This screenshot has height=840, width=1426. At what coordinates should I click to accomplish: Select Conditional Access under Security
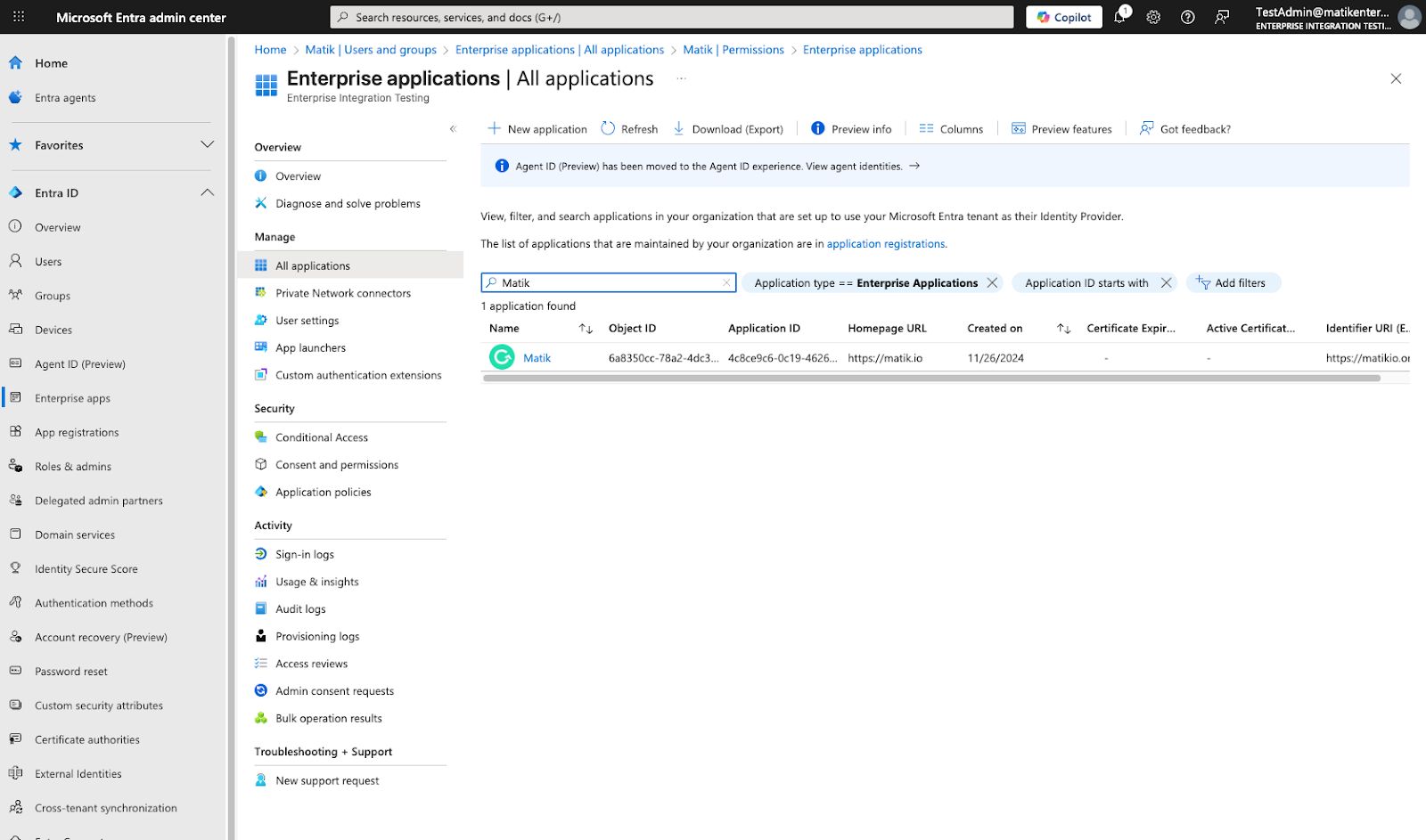click(322, 437)
